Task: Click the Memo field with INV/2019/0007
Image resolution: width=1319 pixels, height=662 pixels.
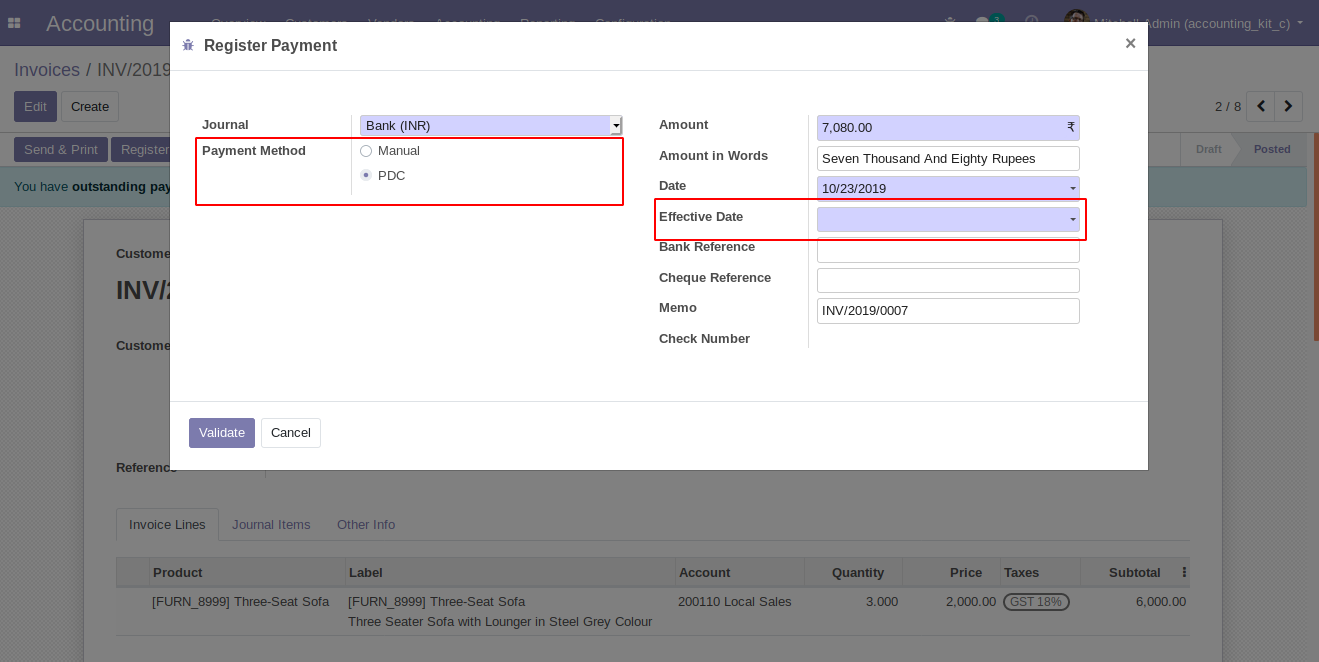Action: click(947, 311)
